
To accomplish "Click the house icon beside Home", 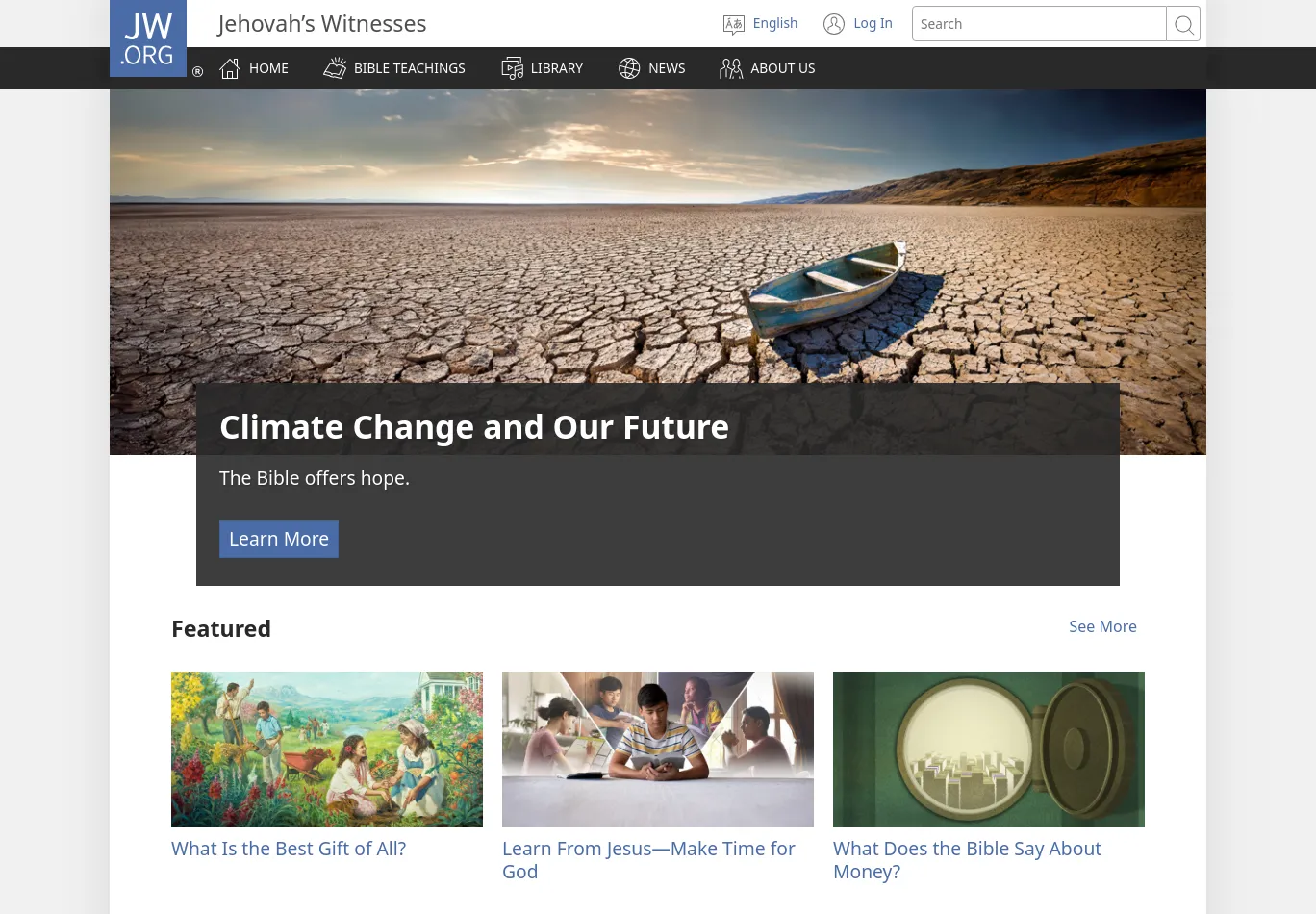I will coord(230,68).
